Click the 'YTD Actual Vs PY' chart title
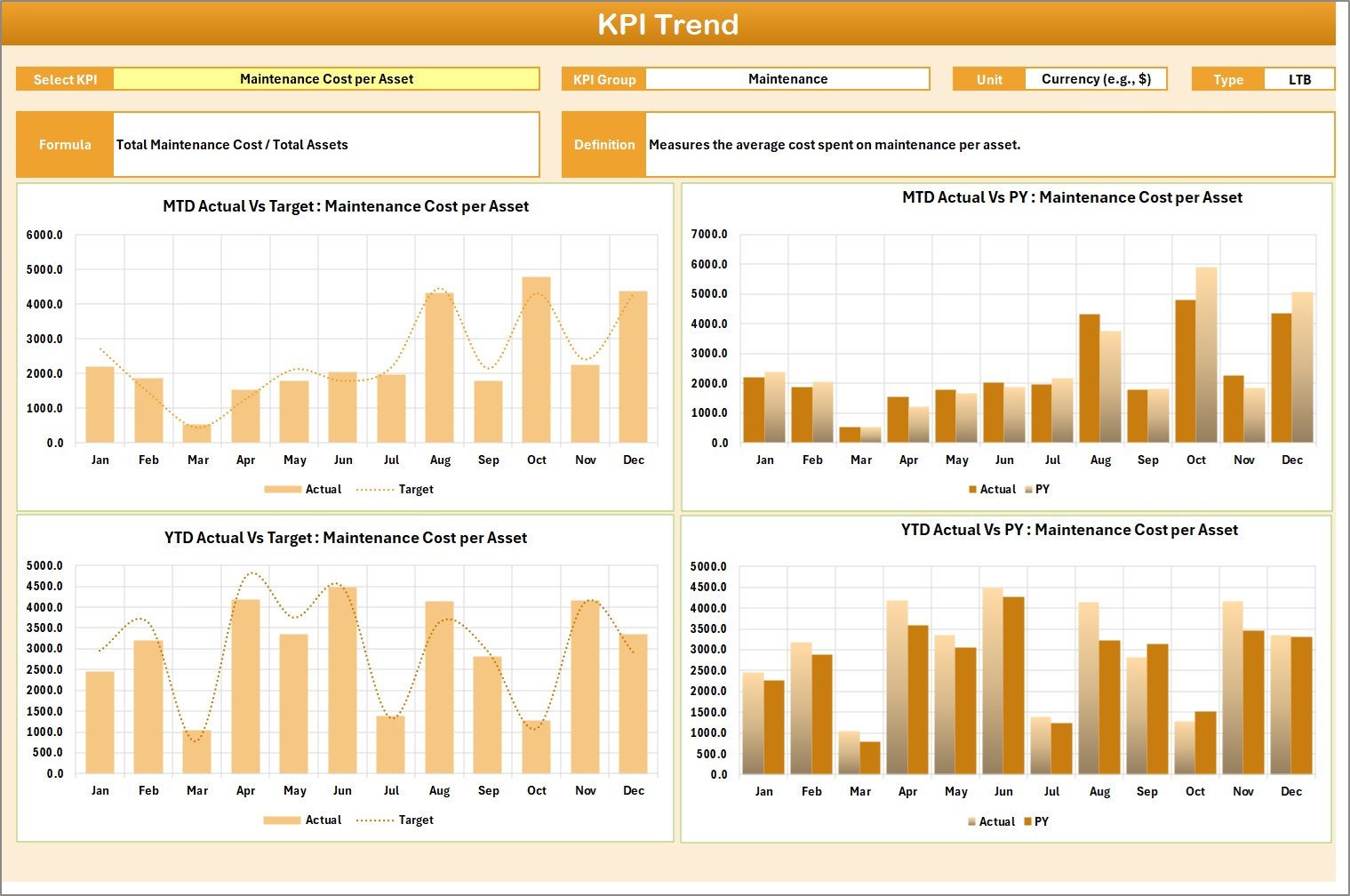Viewport: 1350px width, 896px height. tap(1069, 530)
